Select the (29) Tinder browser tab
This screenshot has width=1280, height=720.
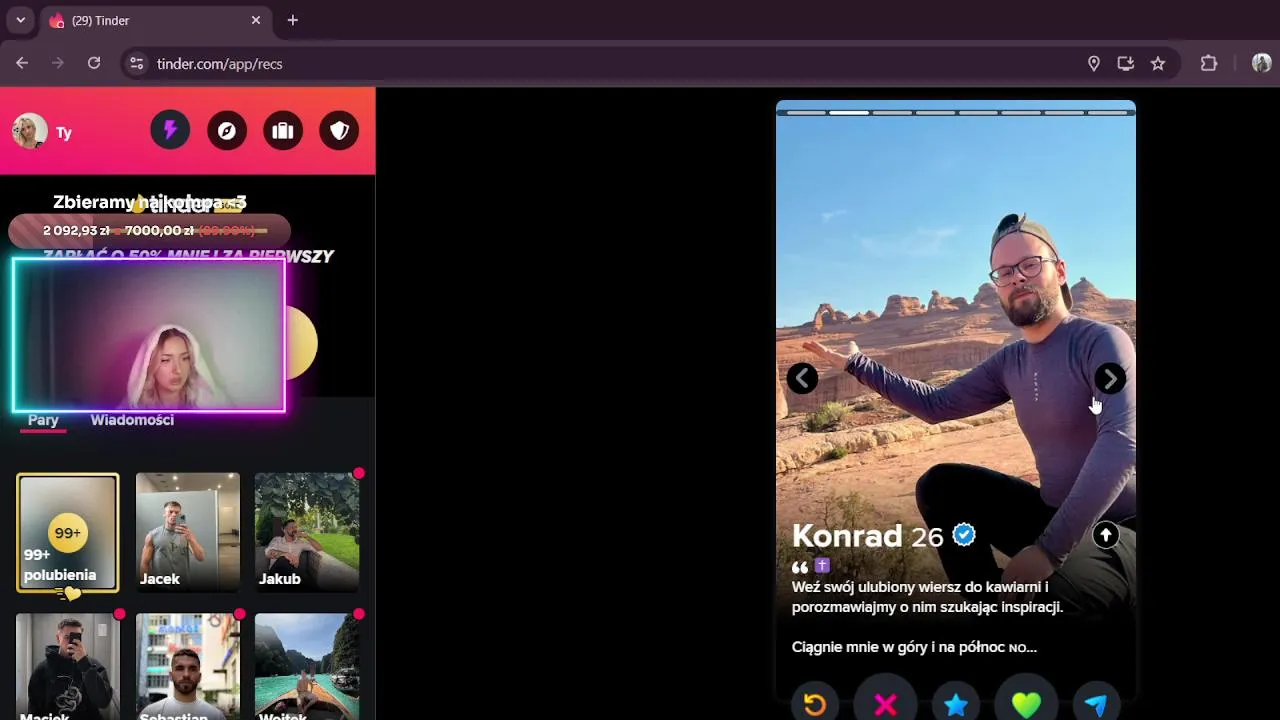tap(155, 20)
